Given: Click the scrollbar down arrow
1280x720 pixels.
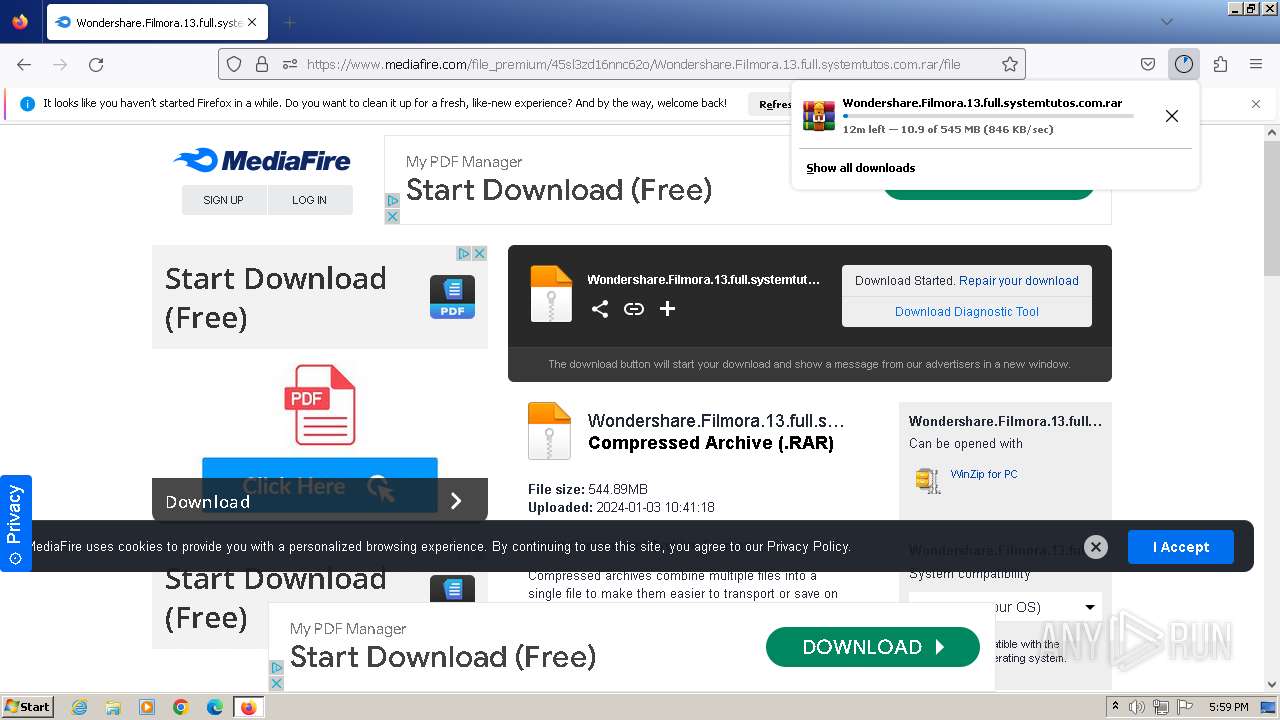Looking at the screenshot, I should 1272,684.
